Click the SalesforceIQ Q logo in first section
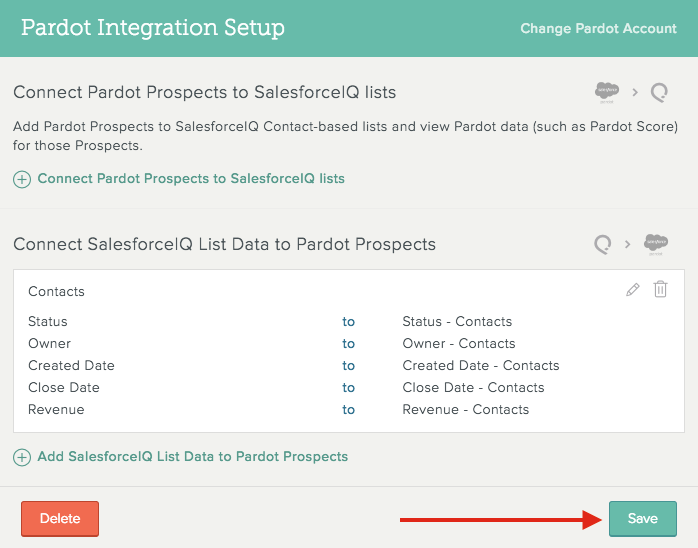The height and width of the screenshot is (548, 698). [659, 93]
